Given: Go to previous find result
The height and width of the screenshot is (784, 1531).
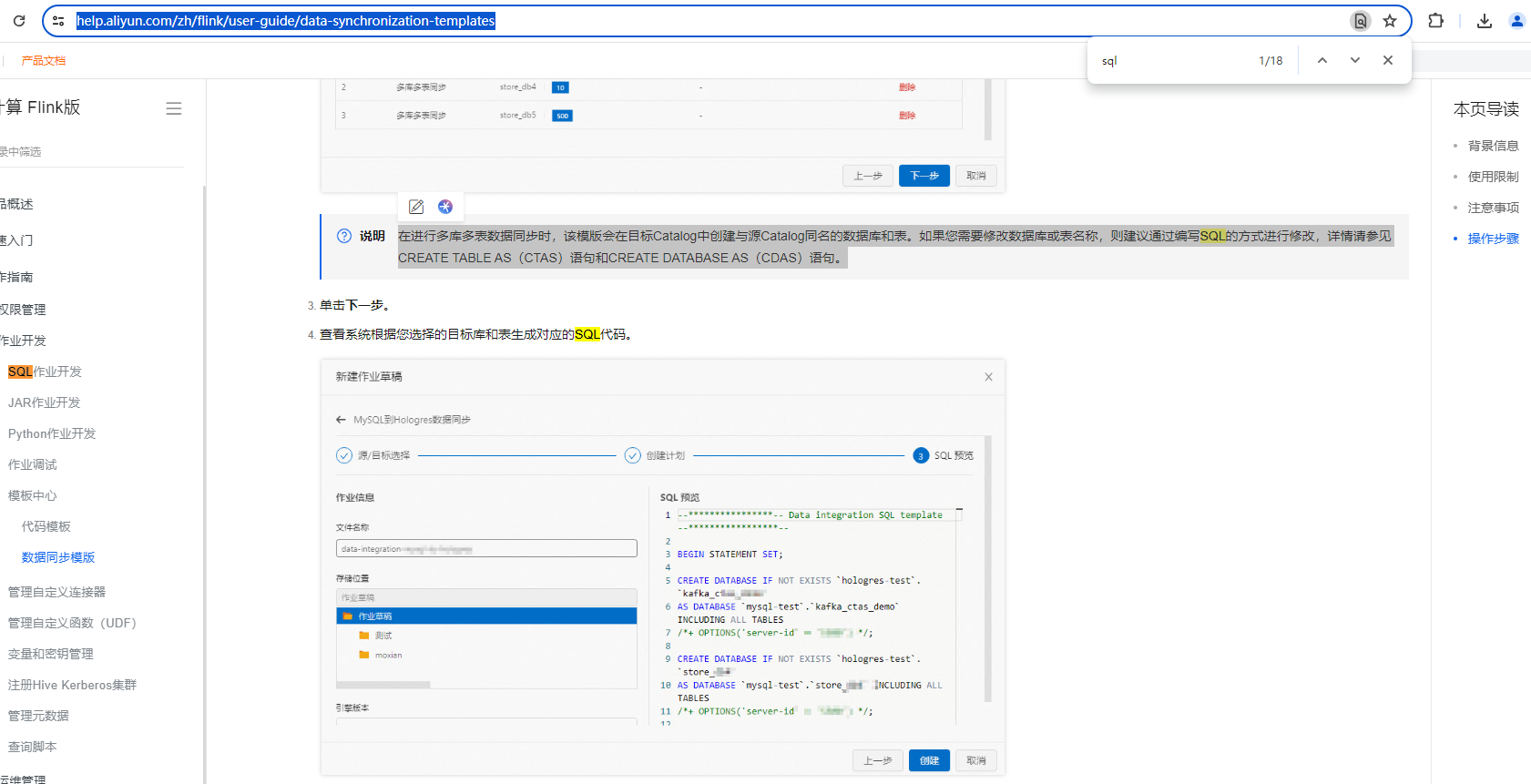Looking at the screenshot, I should point(1322,60).
